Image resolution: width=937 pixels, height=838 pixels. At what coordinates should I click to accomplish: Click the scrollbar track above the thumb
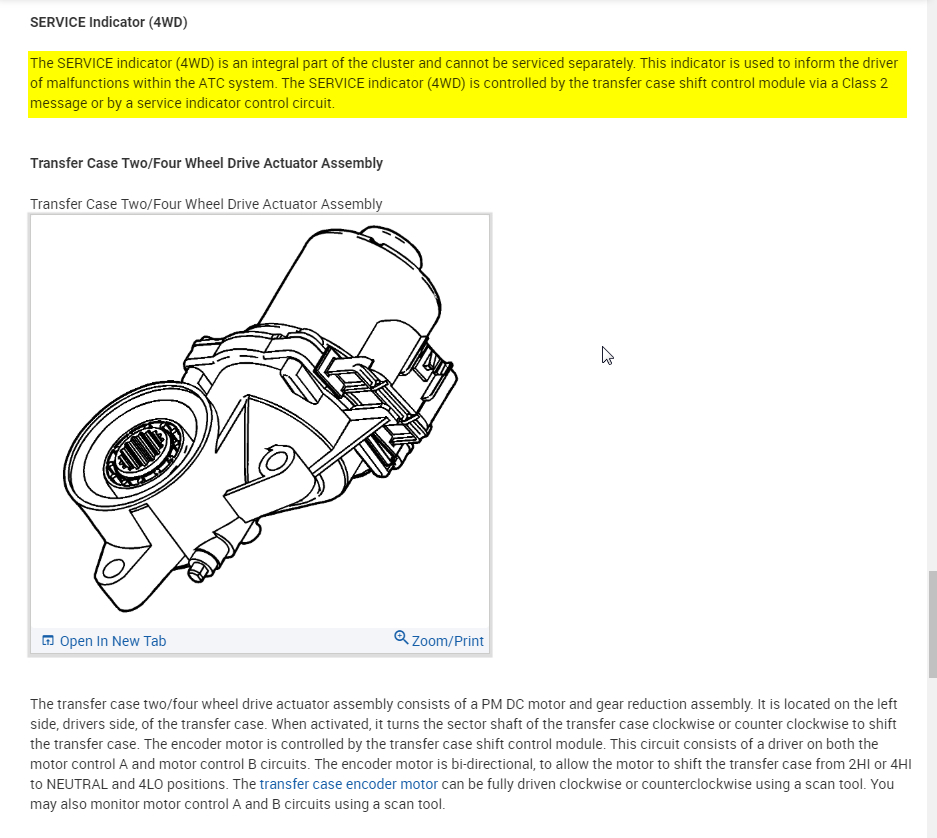click(932, 287)
